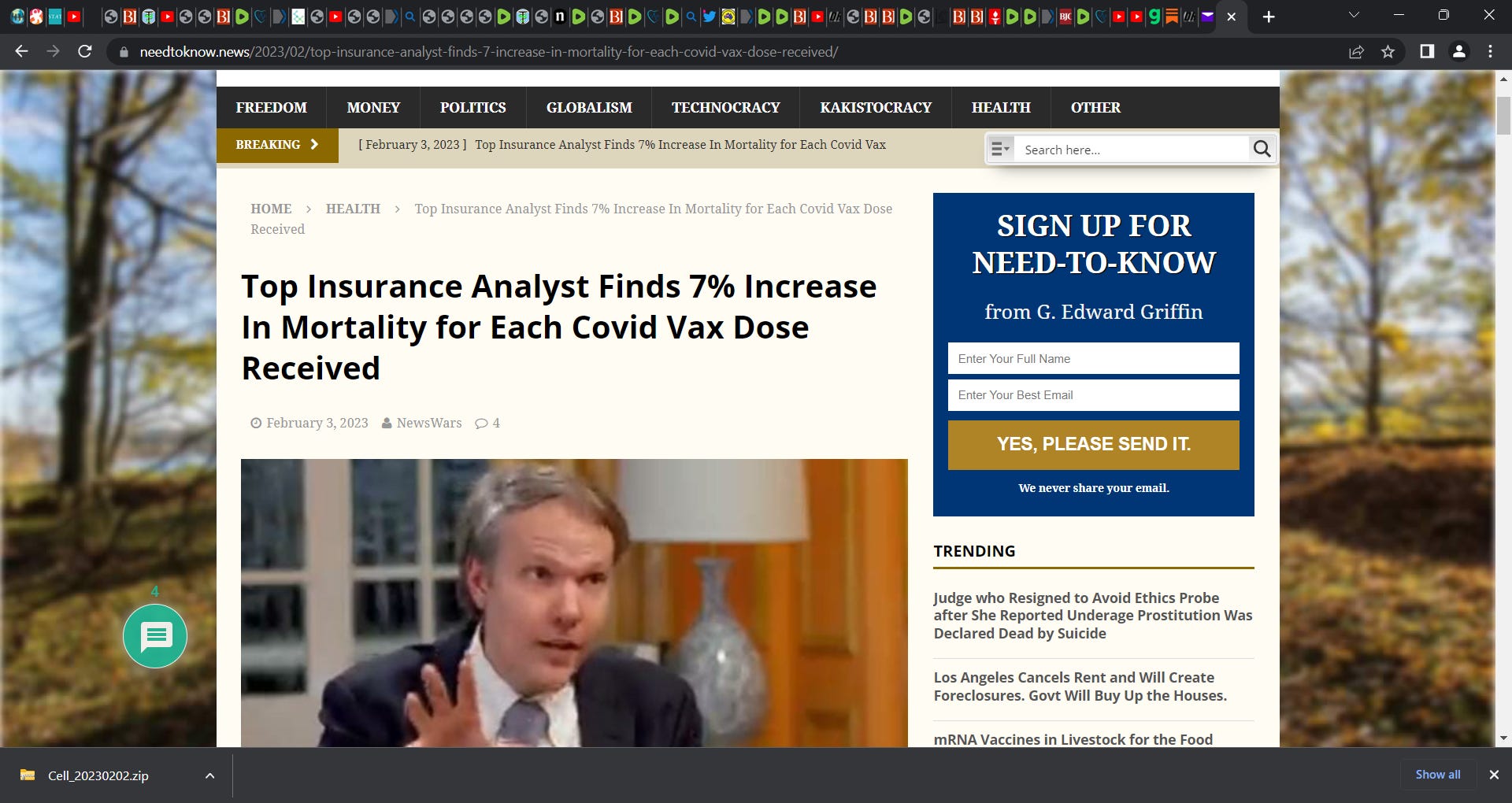
Task: Open Los Angeles Cancels Rent trending story
Action: tap(1080, 686)
